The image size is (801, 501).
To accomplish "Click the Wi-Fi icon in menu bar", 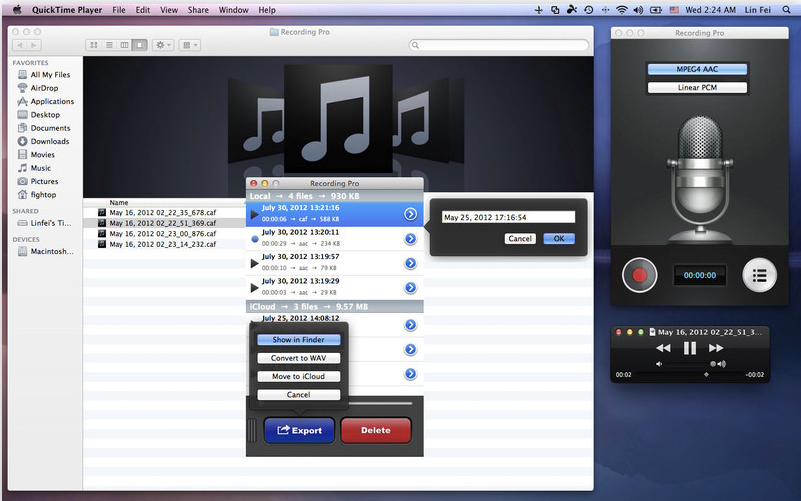I will (621, 10).
